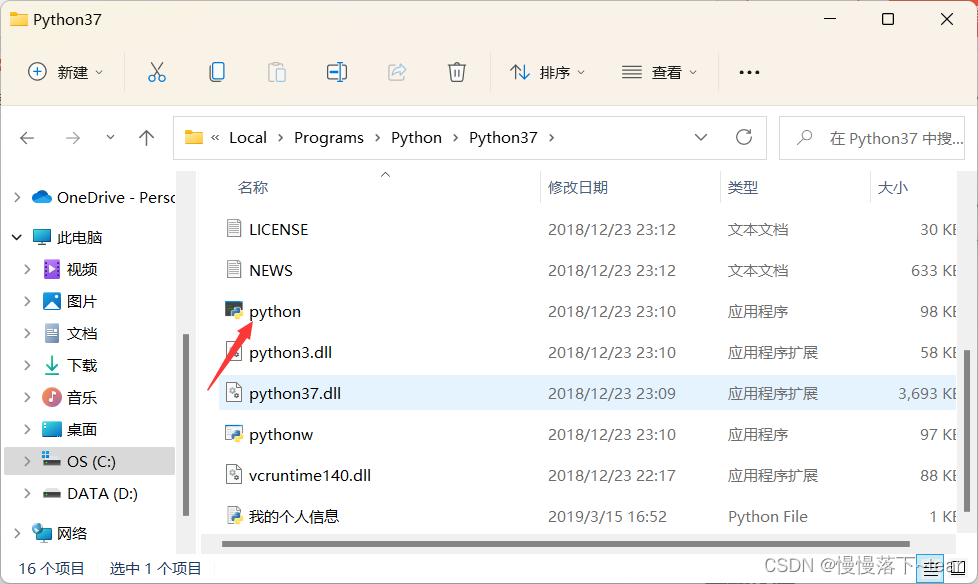Click the LICENSE document icon

[x=234, y=228]
